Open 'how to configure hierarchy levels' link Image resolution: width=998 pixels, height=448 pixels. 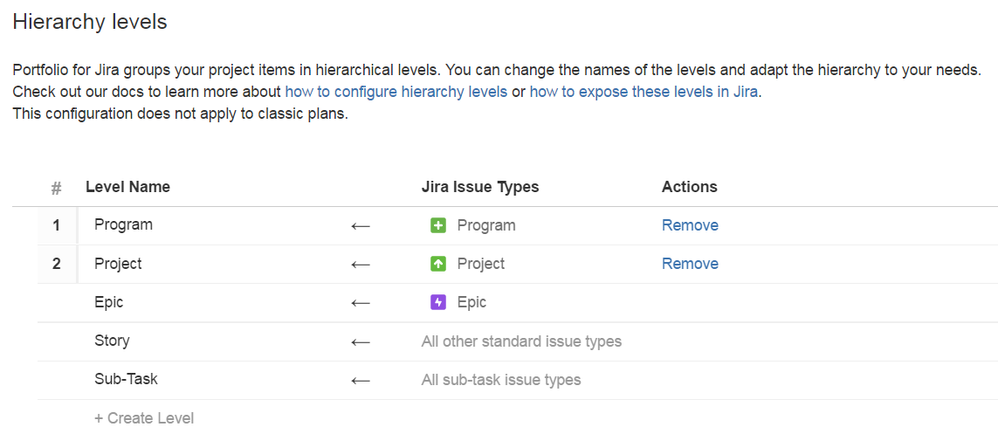point(396,91)
